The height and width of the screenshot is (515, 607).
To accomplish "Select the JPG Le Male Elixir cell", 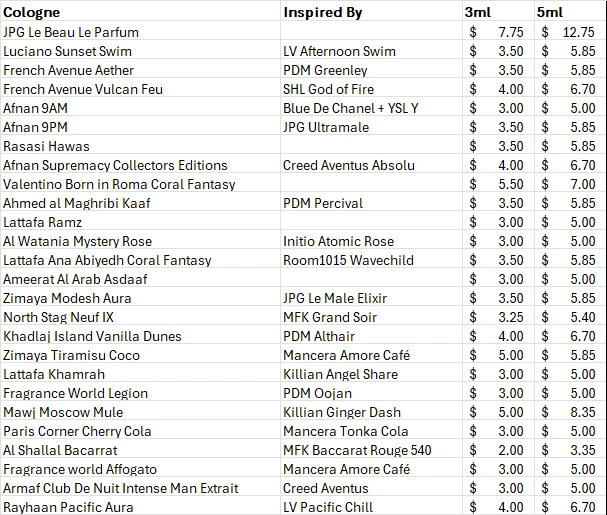I will tap(372, 298).
